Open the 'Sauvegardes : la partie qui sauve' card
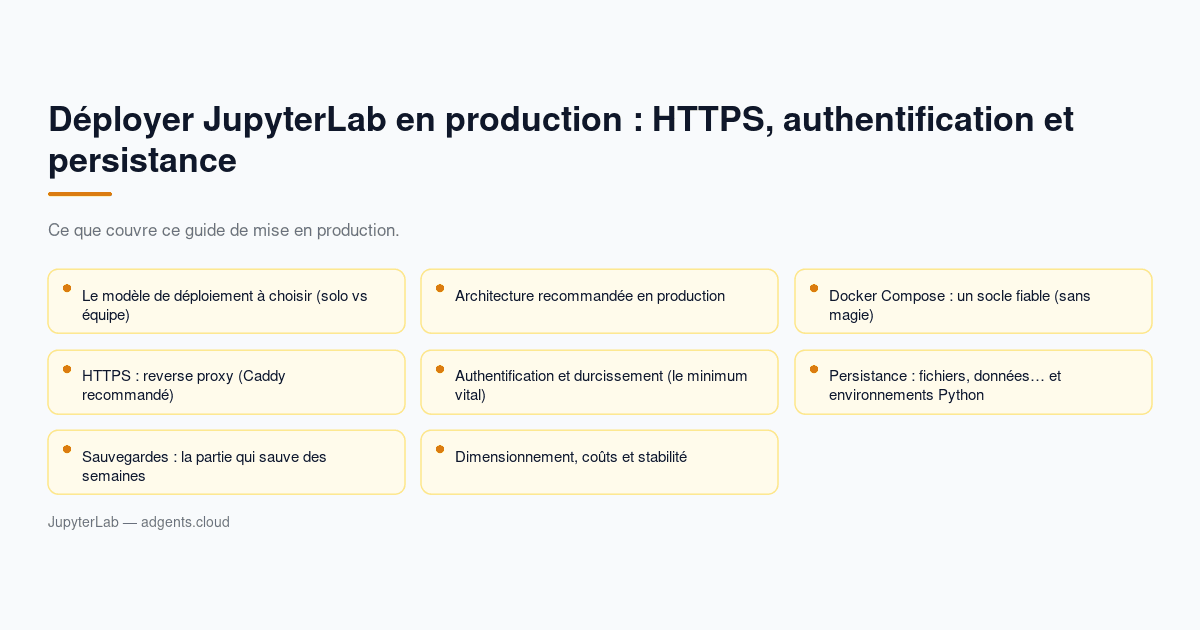 [x=226, y=462]
